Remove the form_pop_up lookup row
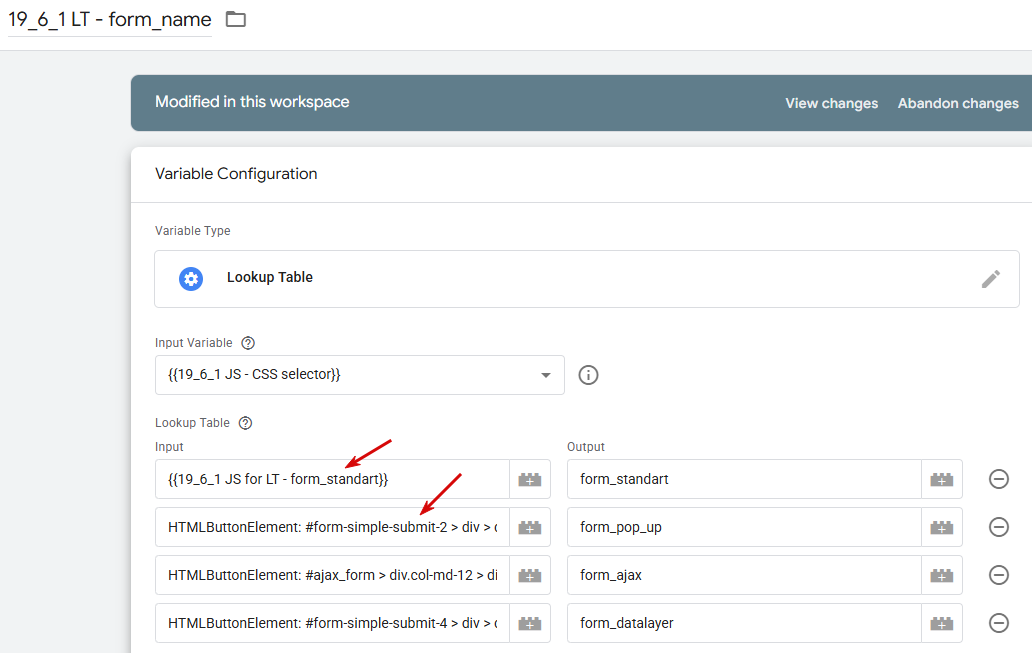 point(999,527)
